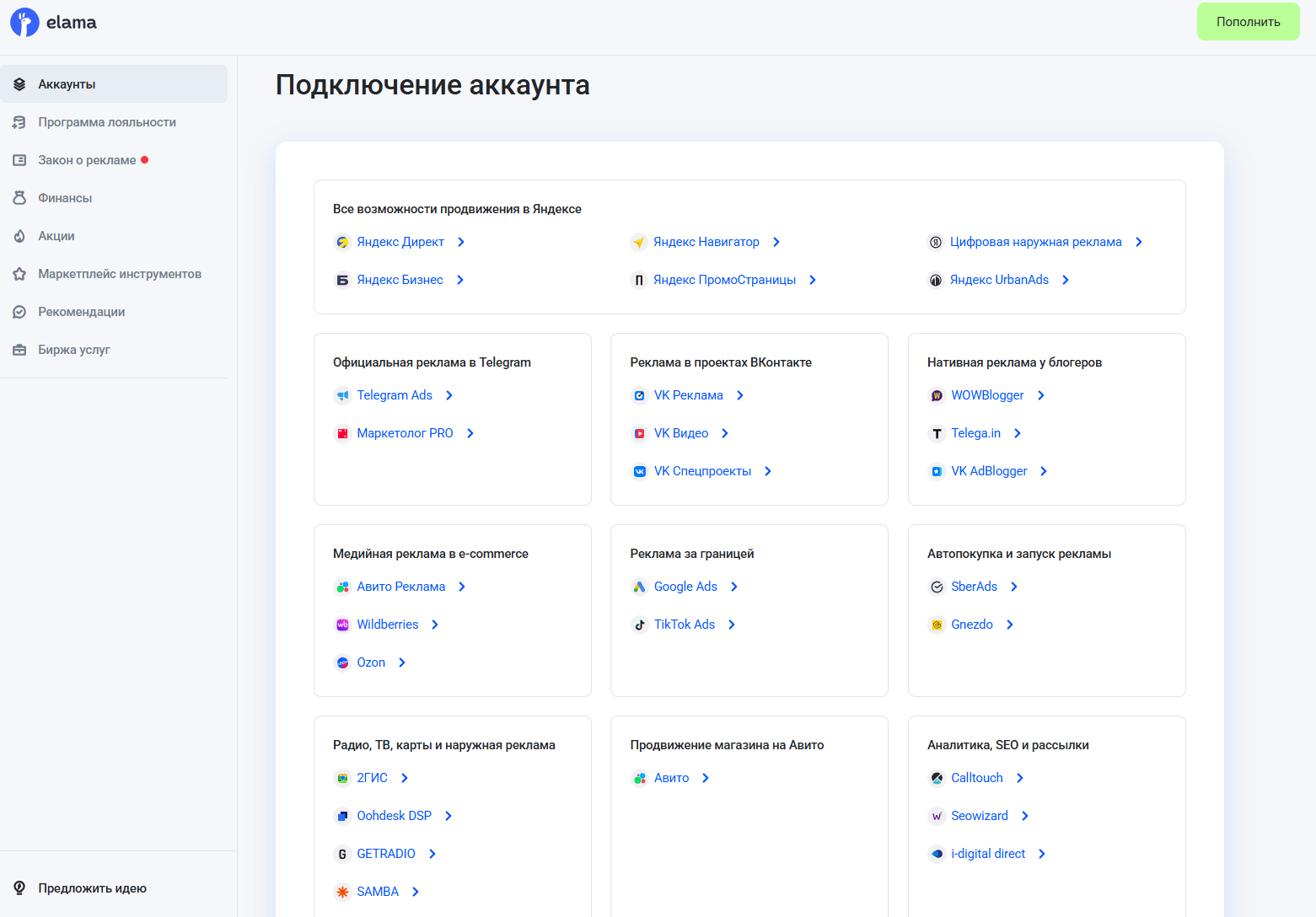Screen dimensions: 1316x917
Task: Expand the arrow next to Яндекс Бизнес
Action: 460,280
